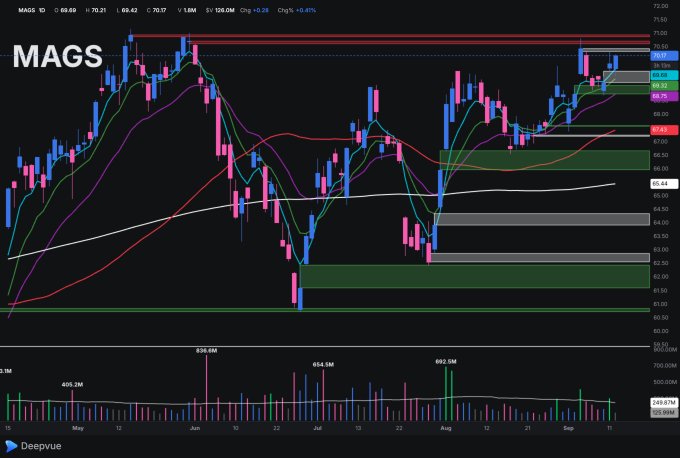Click the white 65.44 moving average tag
Image resolution: width=680 pixels, height=458 pixels.
pos(664,184)
